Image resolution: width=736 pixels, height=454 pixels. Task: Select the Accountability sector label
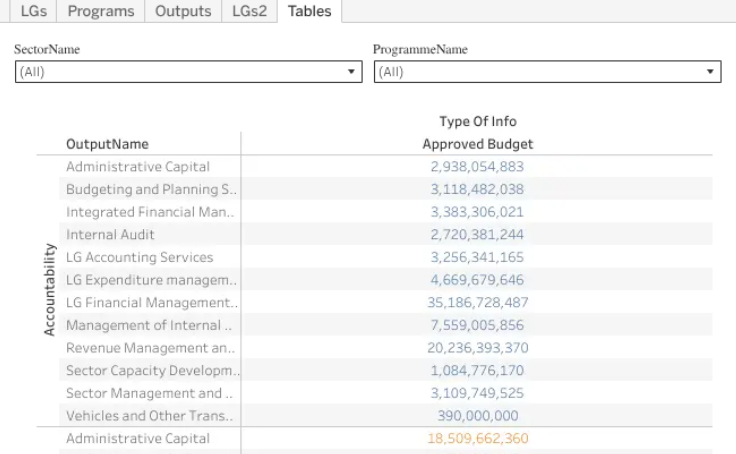(x=49, y=290)
